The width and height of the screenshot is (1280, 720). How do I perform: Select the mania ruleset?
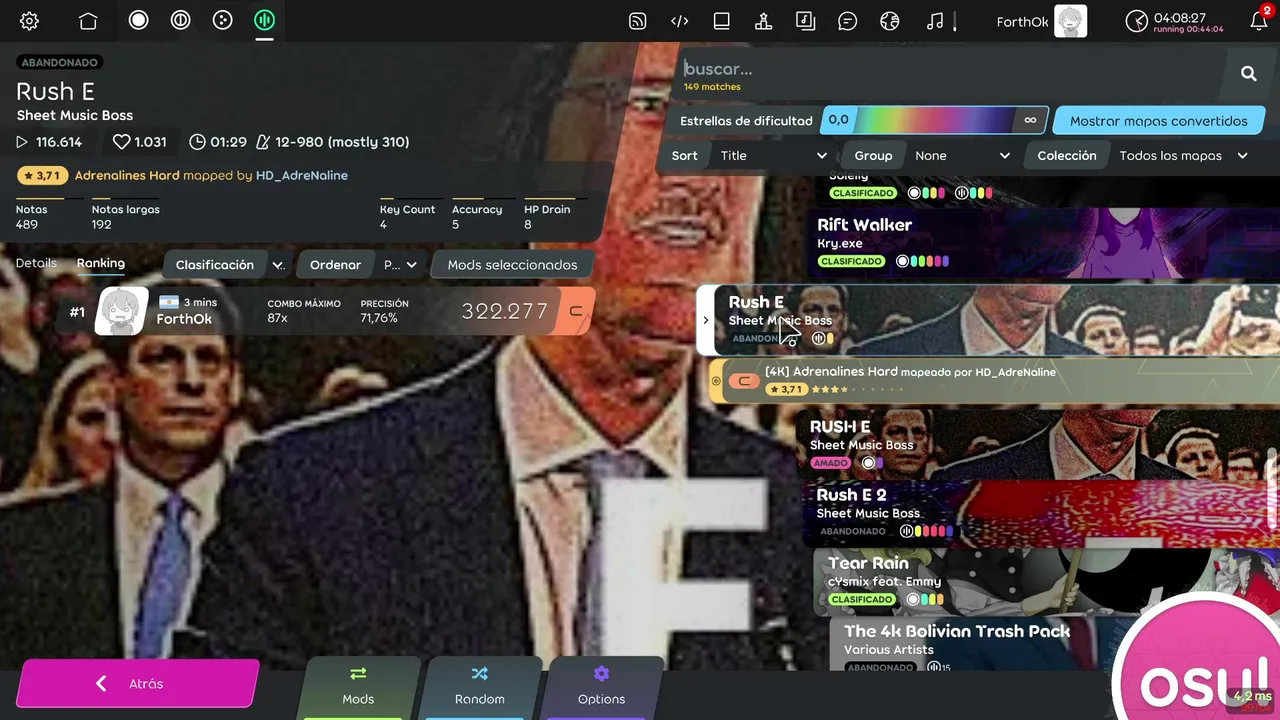(264, 21)
